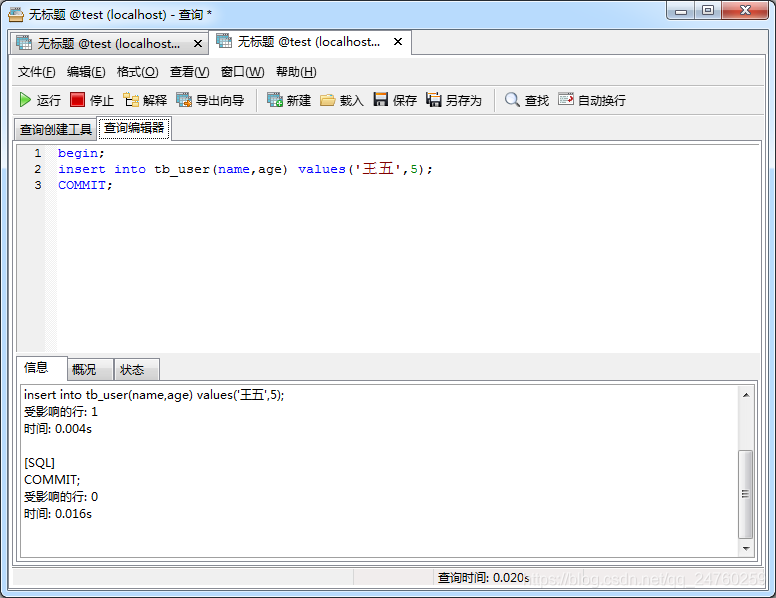Click the status bar '查询时间: 0.020s' entry
This screenshot has width=776, height=598.
484,578
